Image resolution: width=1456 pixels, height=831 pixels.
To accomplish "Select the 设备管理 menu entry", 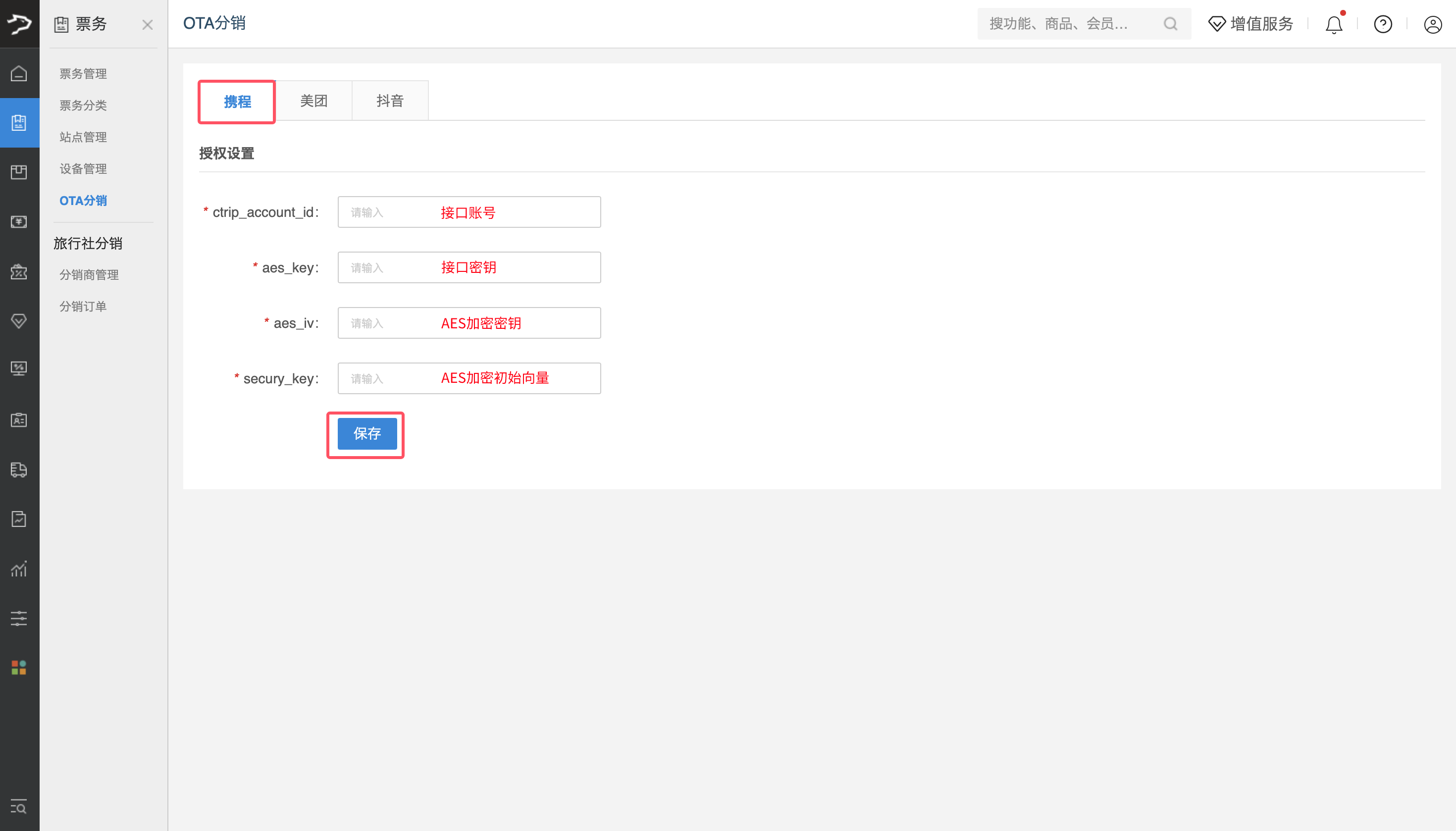I will 83,169.
